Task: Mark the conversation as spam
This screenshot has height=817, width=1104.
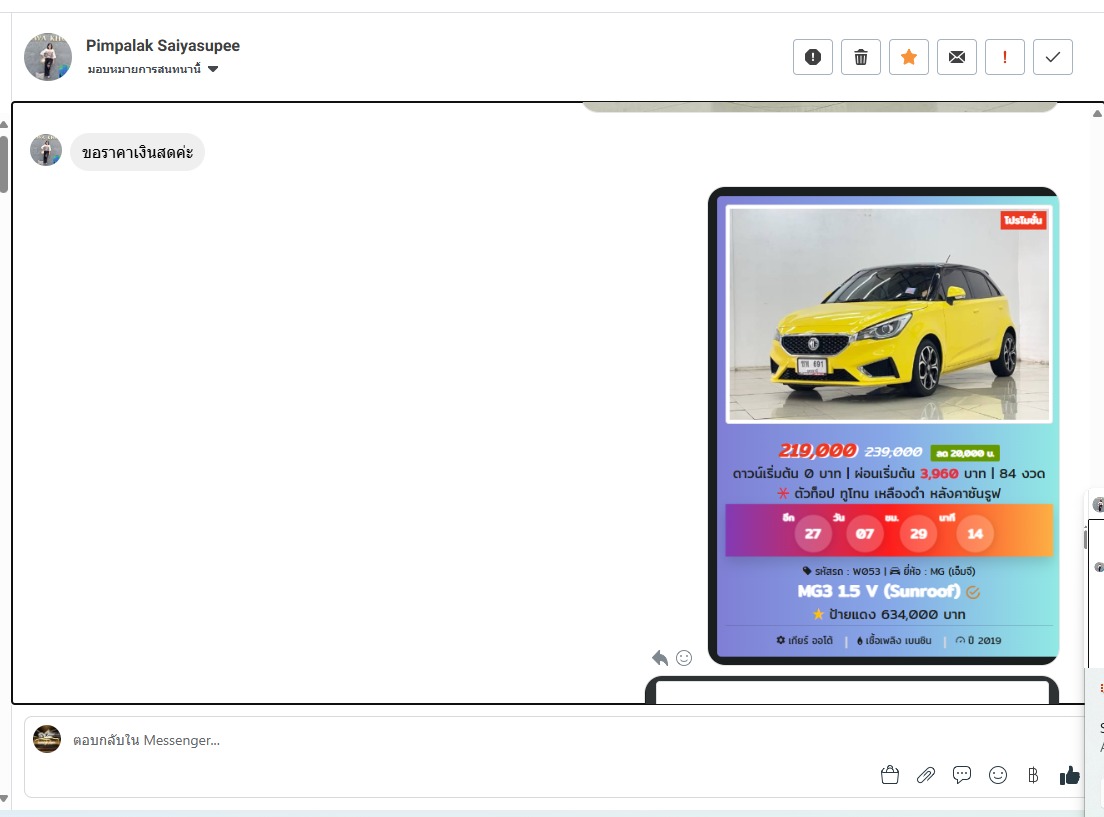Action: pyautogui.click(x=813, y=57)
